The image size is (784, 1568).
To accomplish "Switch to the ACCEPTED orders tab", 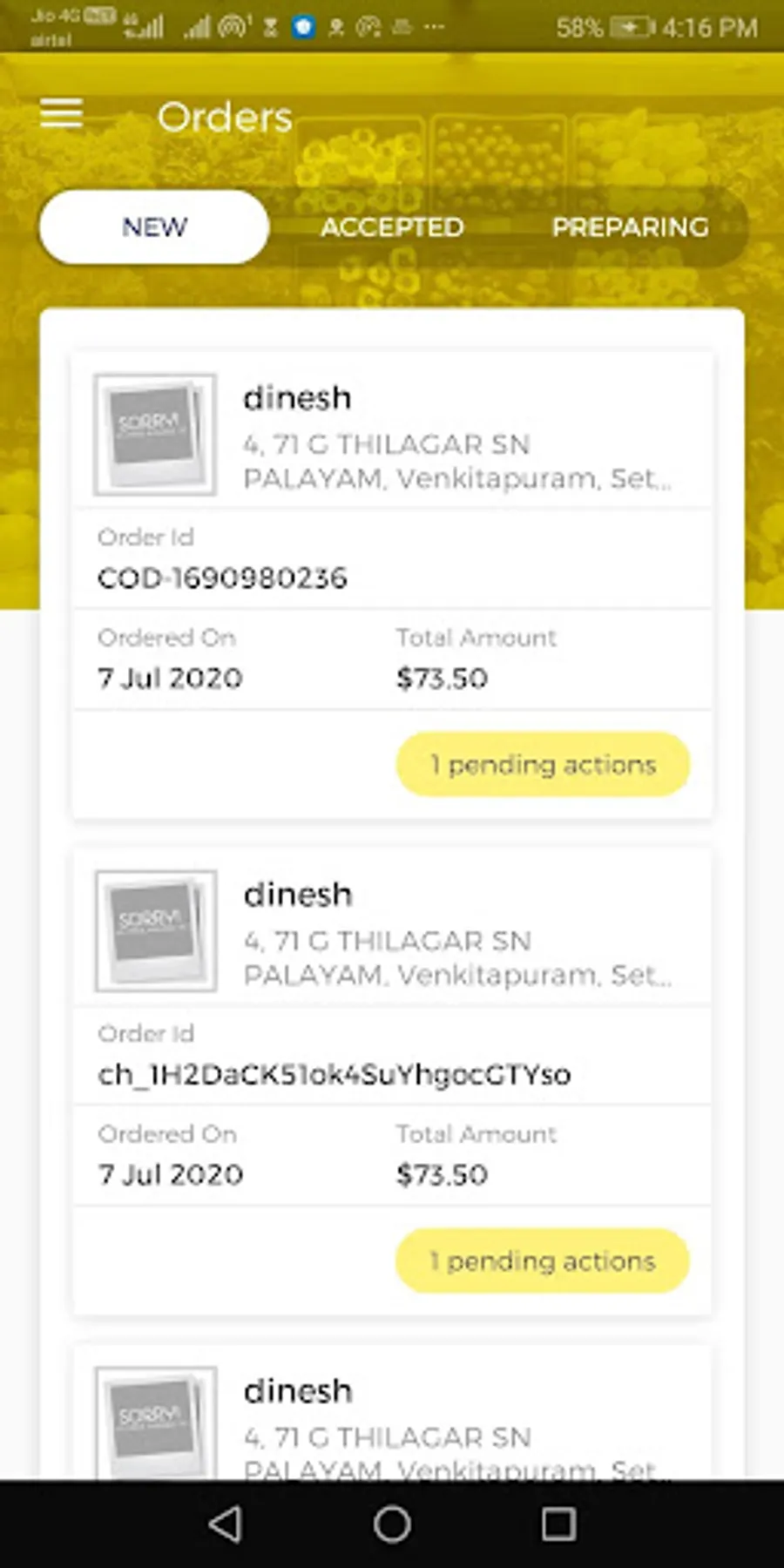I will click(x=392, y=227).
